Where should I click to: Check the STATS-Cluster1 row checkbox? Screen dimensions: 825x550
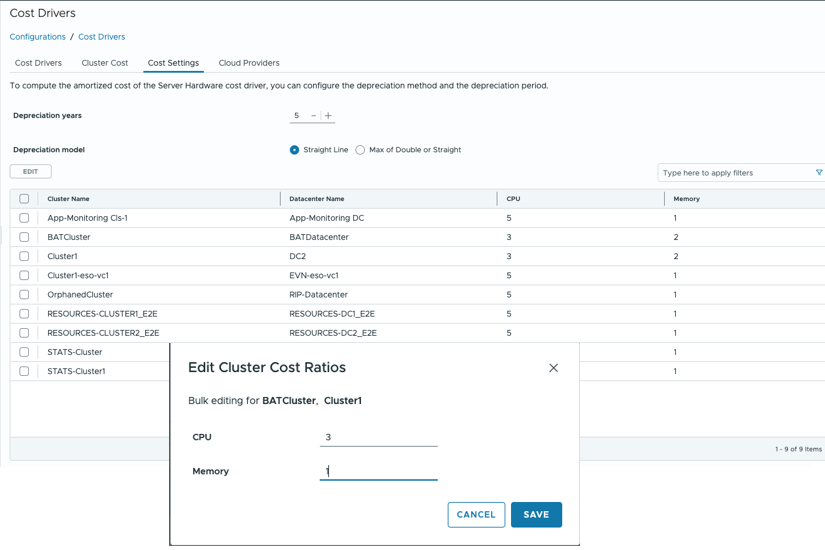24,371
